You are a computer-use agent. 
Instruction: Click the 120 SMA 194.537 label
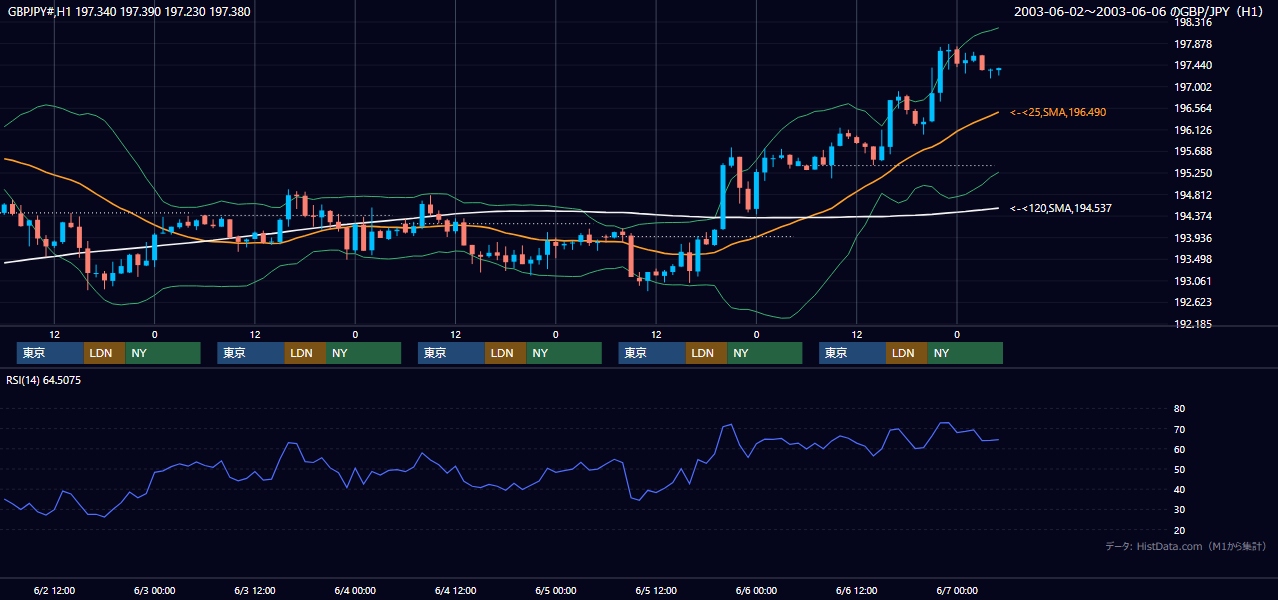tap(1061, 208)
